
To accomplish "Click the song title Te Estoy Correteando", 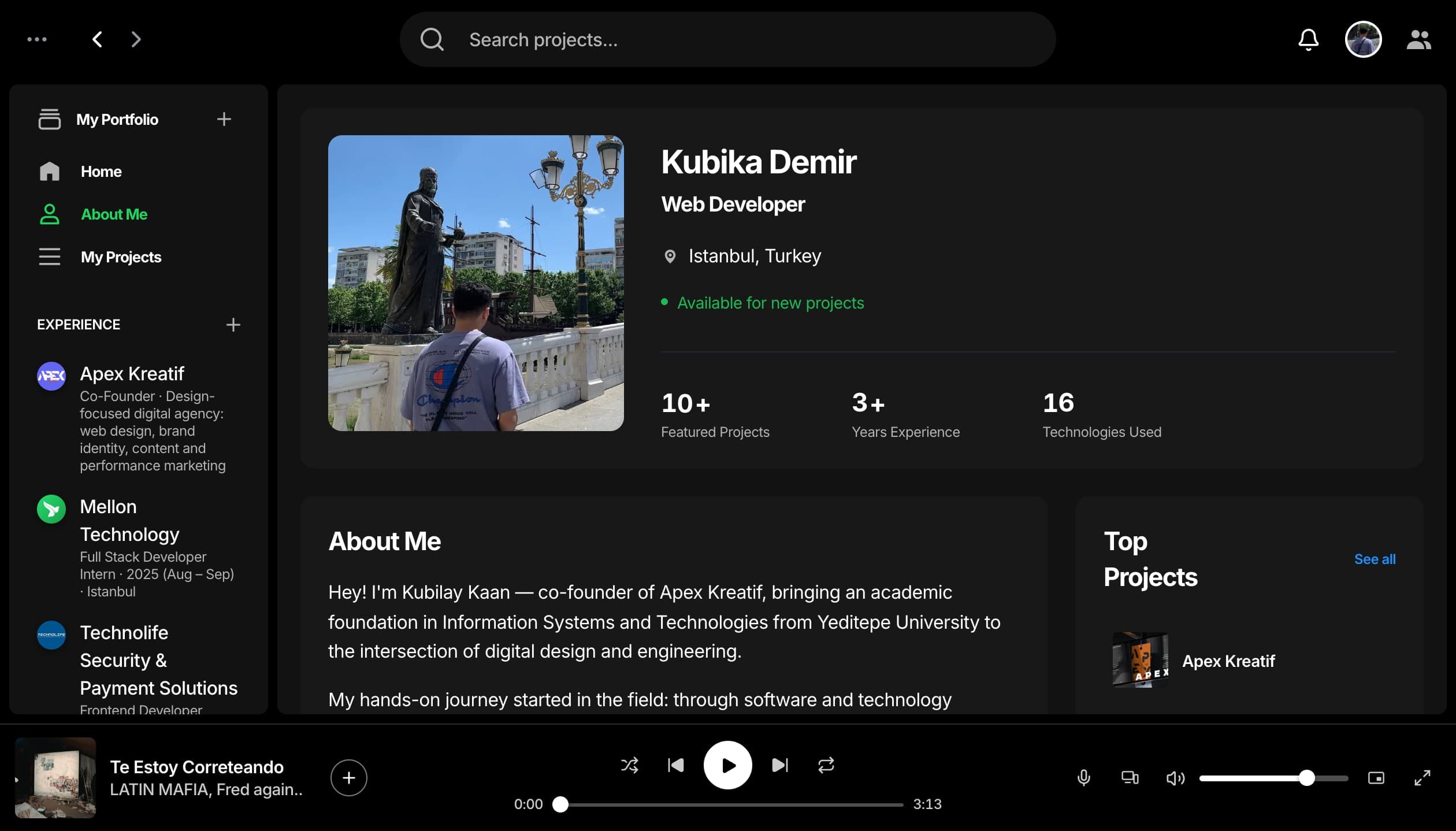I will pyautogui.click(x=196, y=767).
